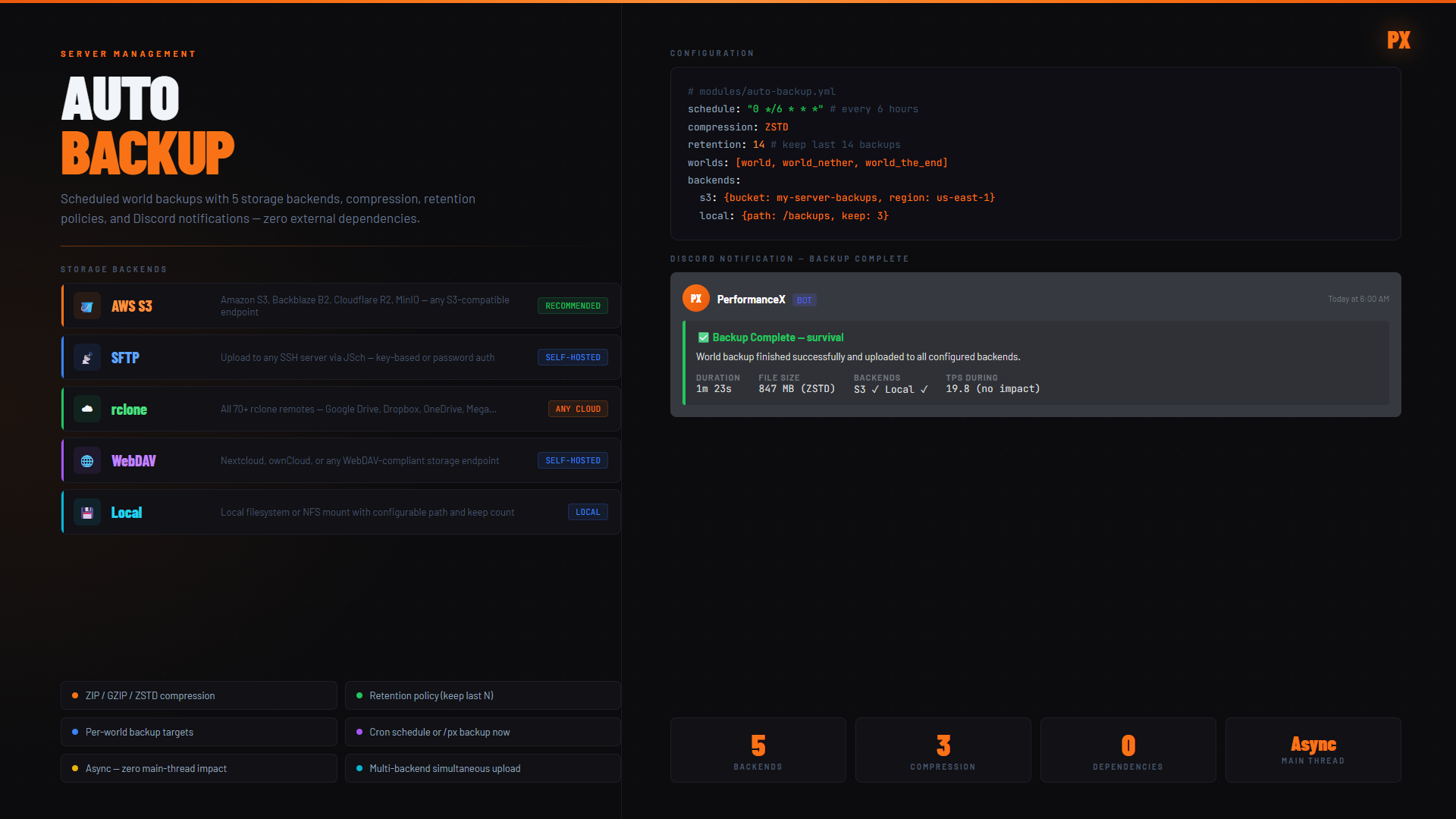Click the Retention policy (keep last N) feature

[483, 695]
